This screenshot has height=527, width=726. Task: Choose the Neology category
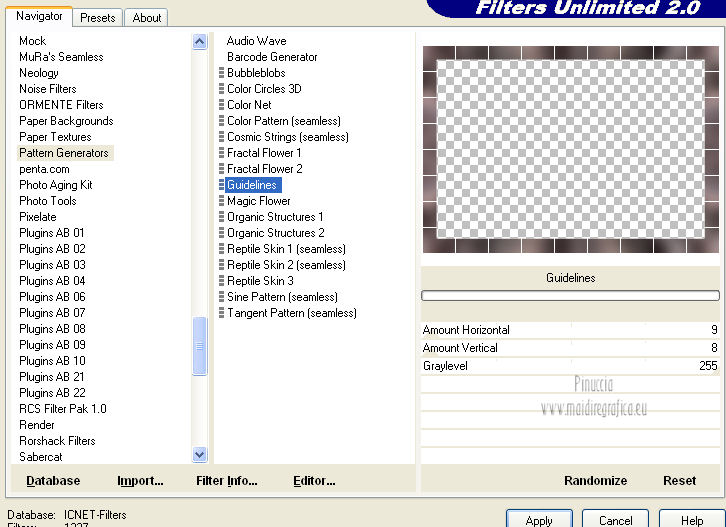39,73
